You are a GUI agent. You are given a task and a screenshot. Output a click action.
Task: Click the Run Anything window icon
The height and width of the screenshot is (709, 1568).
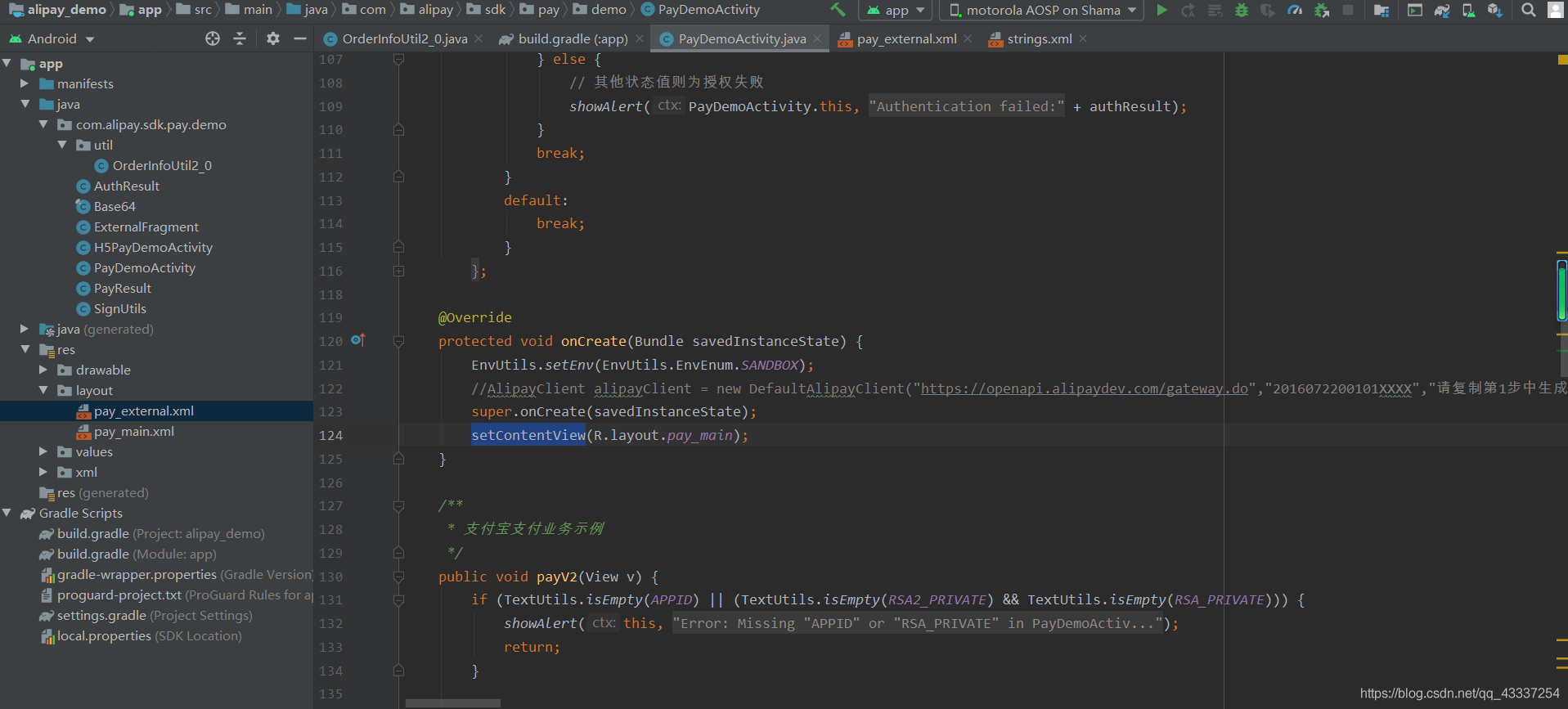[1415, 10]
